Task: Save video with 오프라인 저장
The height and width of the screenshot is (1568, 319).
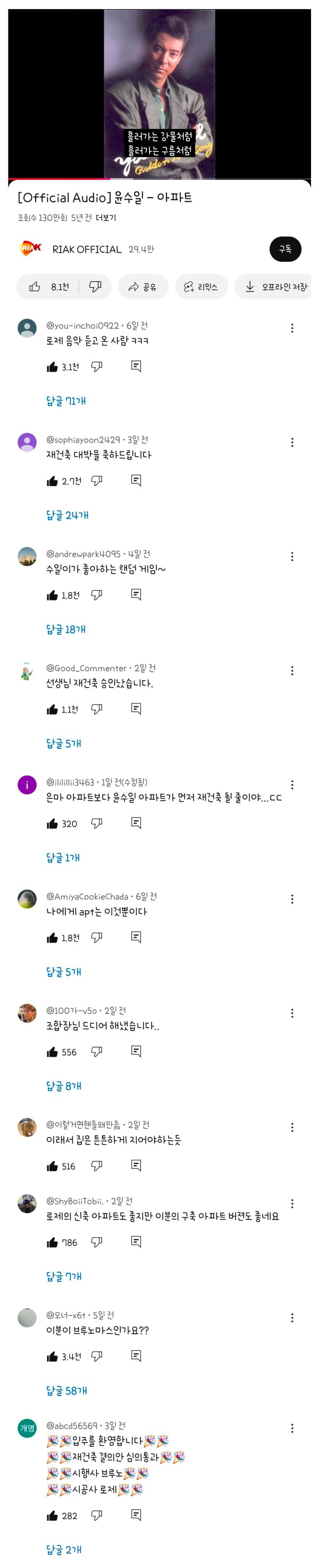Action: pyautogui.click(x=276, y=287)
